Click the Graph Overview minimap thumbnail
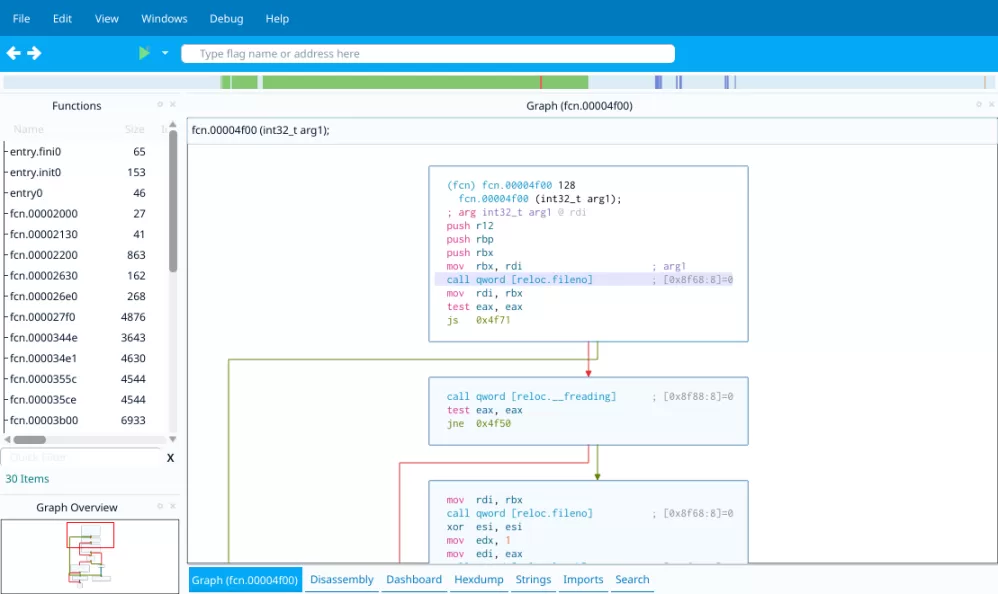 (90, 551)
